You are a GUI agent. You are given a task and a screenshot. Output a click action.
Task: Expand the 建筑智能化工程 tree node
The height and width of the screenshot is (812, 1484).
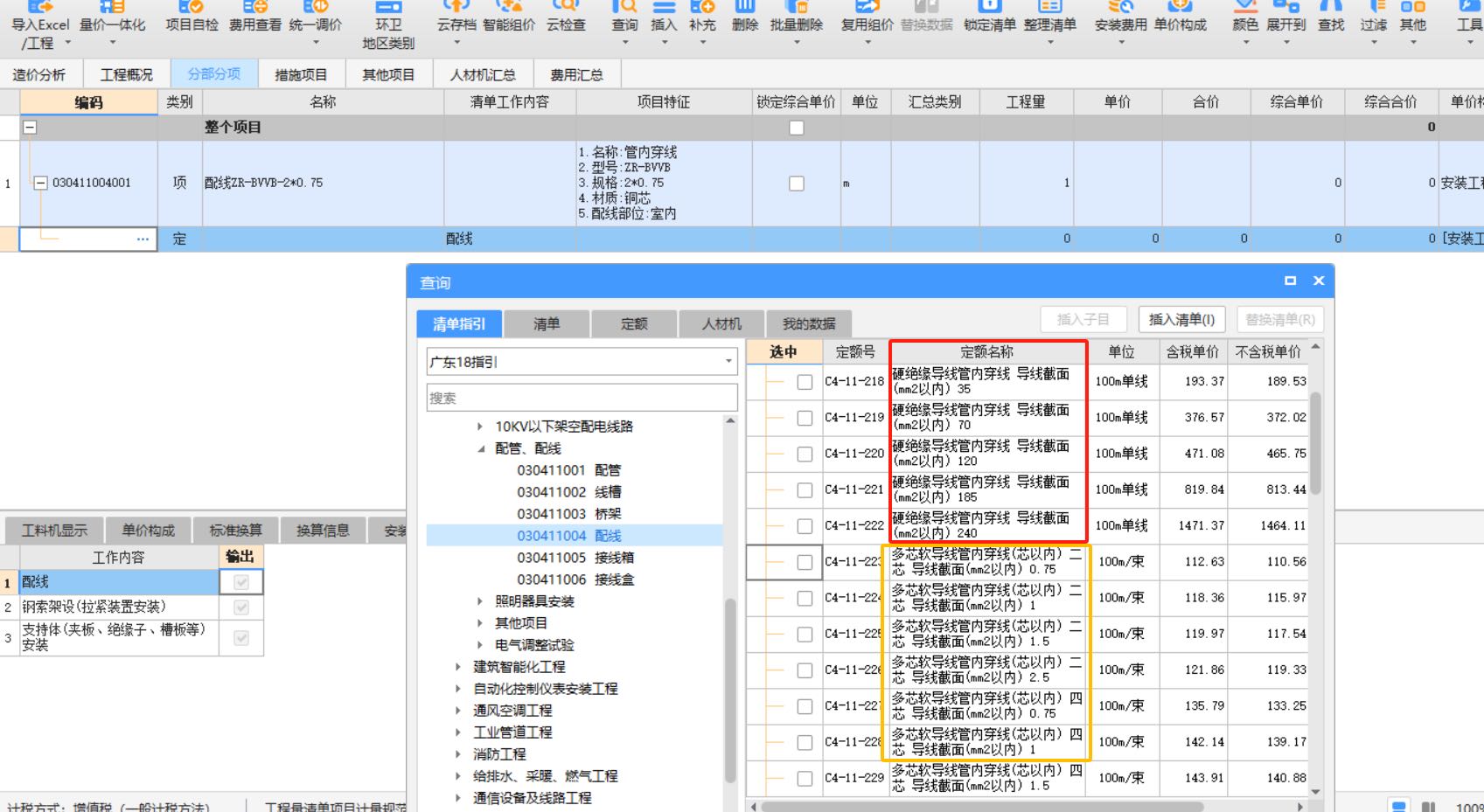(x=457, y=667)
